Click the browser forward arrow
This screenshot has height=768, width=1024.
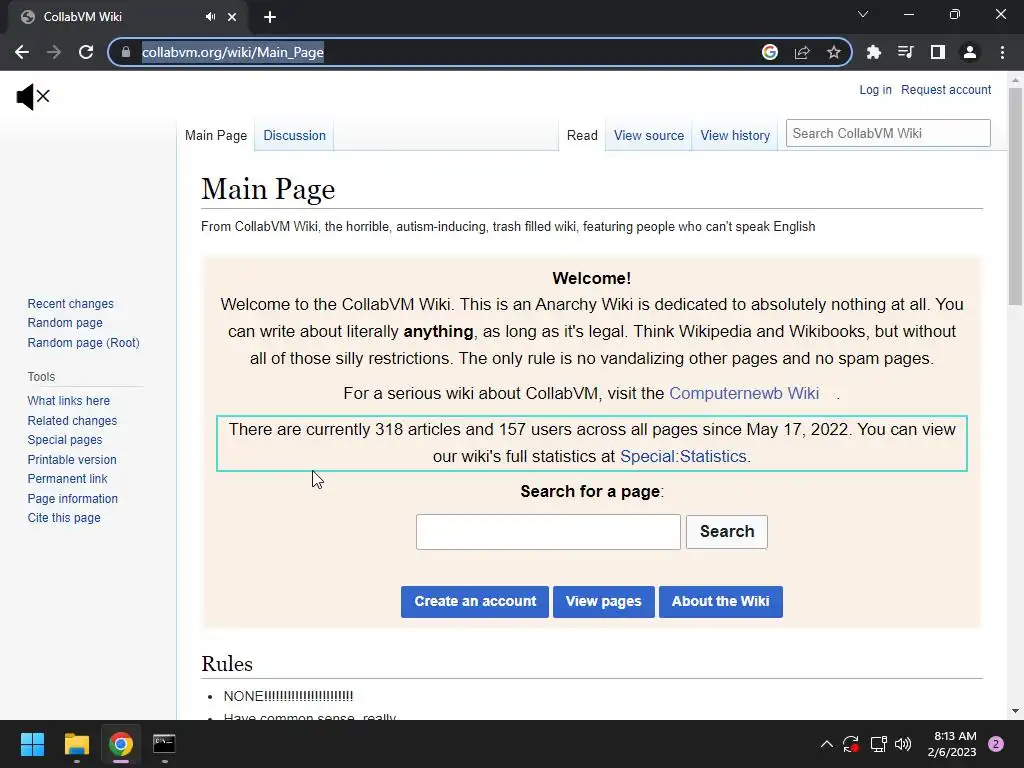[x=54, y=52]
